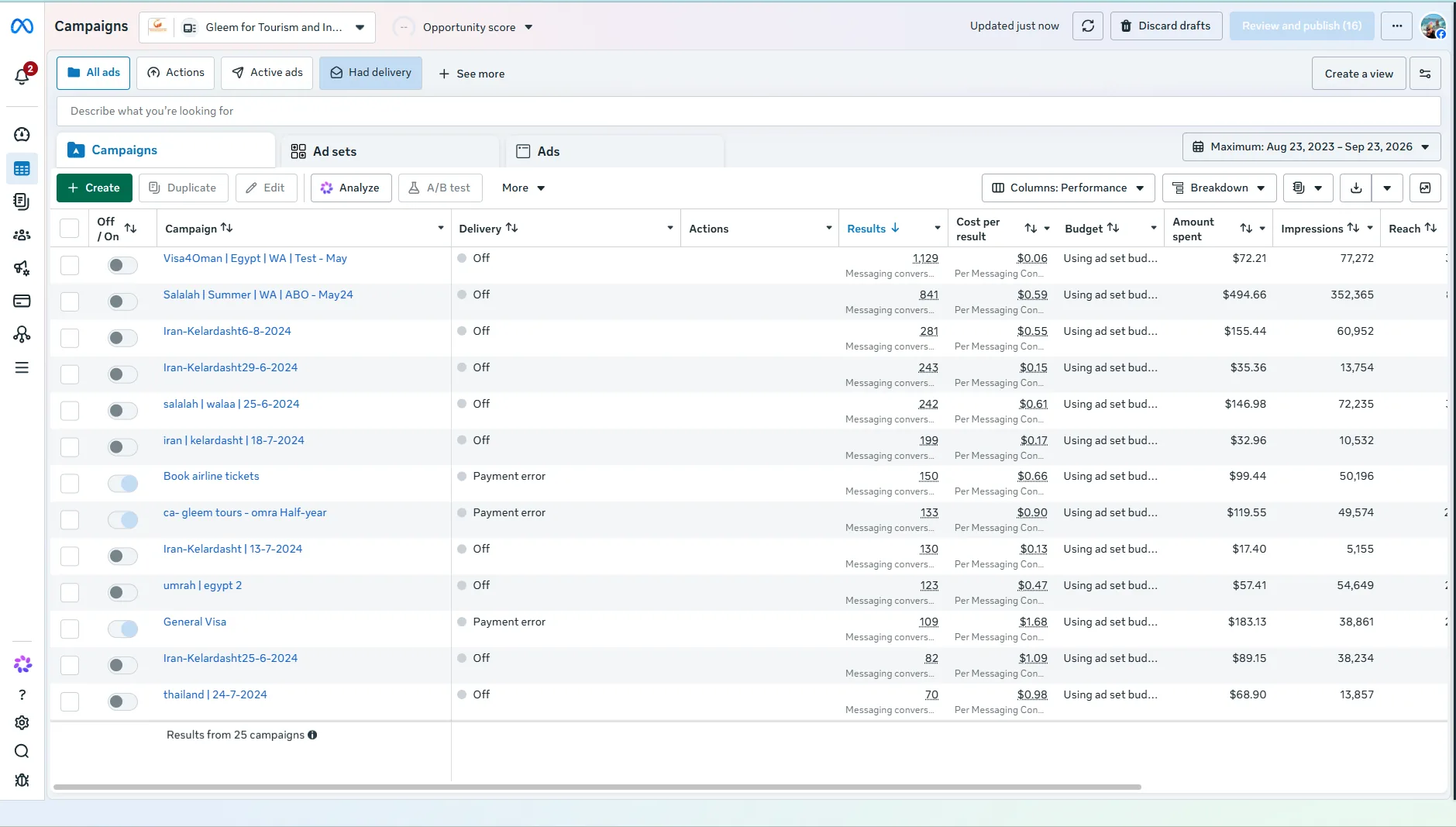
Task: Refresh campaign data with the reload icon
Action: pos(1088,26)
